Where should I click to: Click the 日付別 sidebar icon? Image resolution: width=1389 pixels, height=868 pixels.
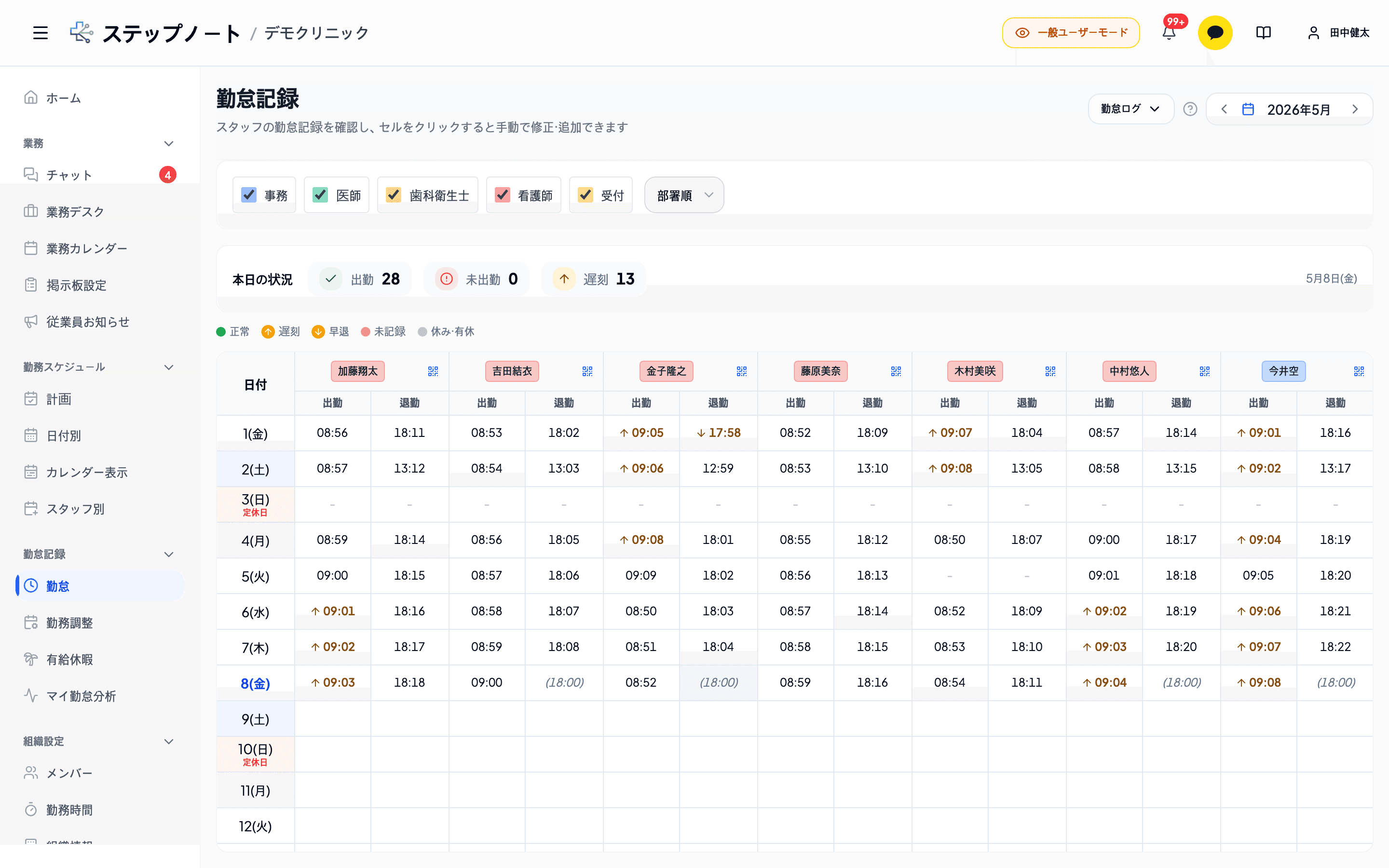tap(31, 435)
